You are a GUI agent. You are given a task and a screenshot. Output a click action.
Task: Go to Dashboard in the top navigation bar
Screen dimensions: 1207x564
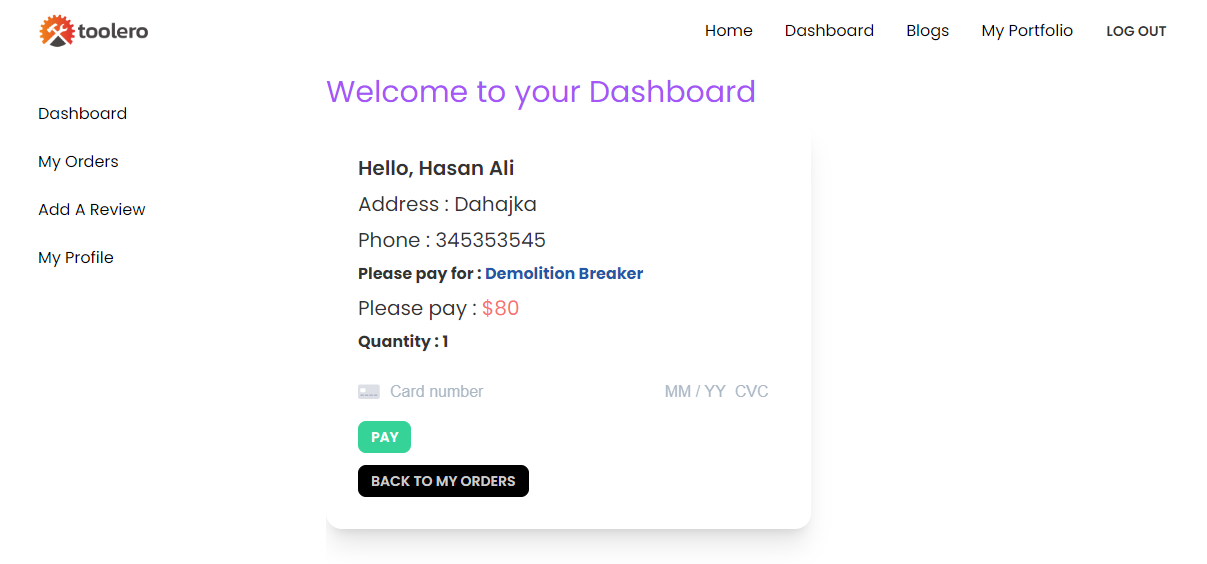click(x=829, y=31)
